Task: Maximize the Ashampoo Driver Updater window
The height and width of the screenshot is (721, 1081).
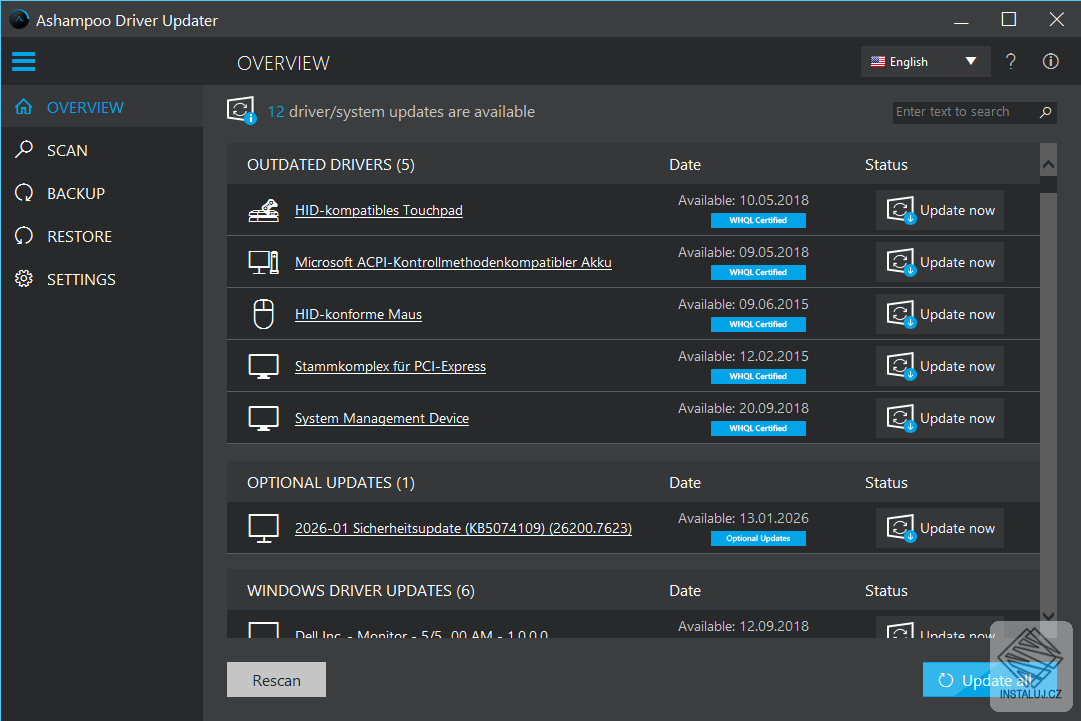Action: tap(1009, 19)
